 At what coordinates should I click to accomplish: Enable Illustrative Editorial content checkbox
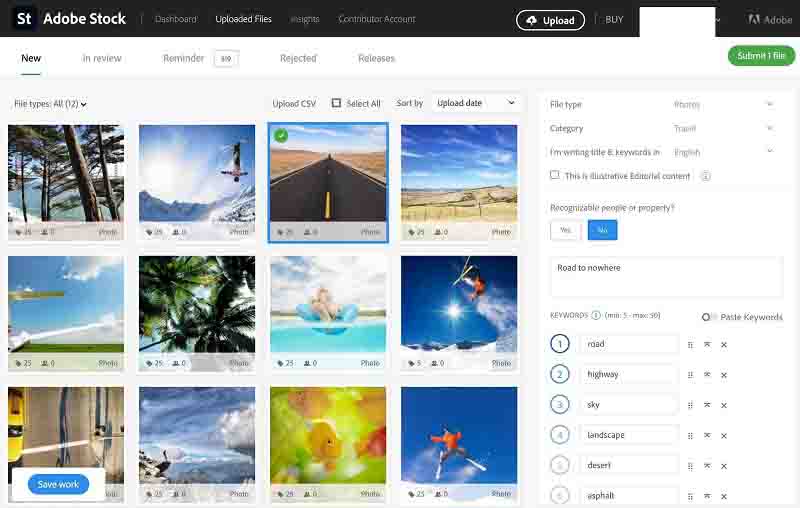click(555, 175)
